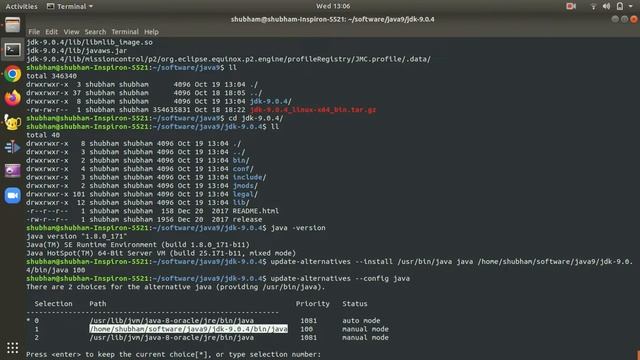Click the jmods/ directory entry
The width and height of the screenshot is (640, 360).
click(x=245, y=186)
